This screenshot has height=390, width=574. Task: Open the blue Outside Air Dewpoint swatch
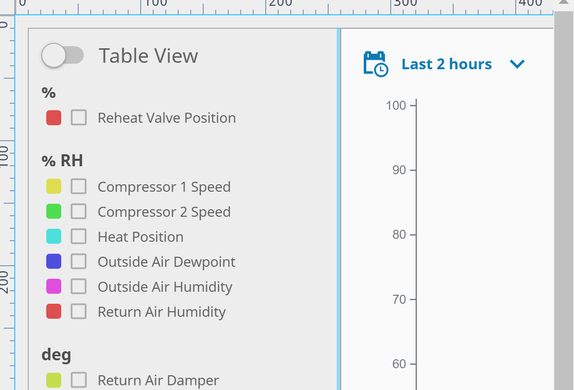pos(54,261)
